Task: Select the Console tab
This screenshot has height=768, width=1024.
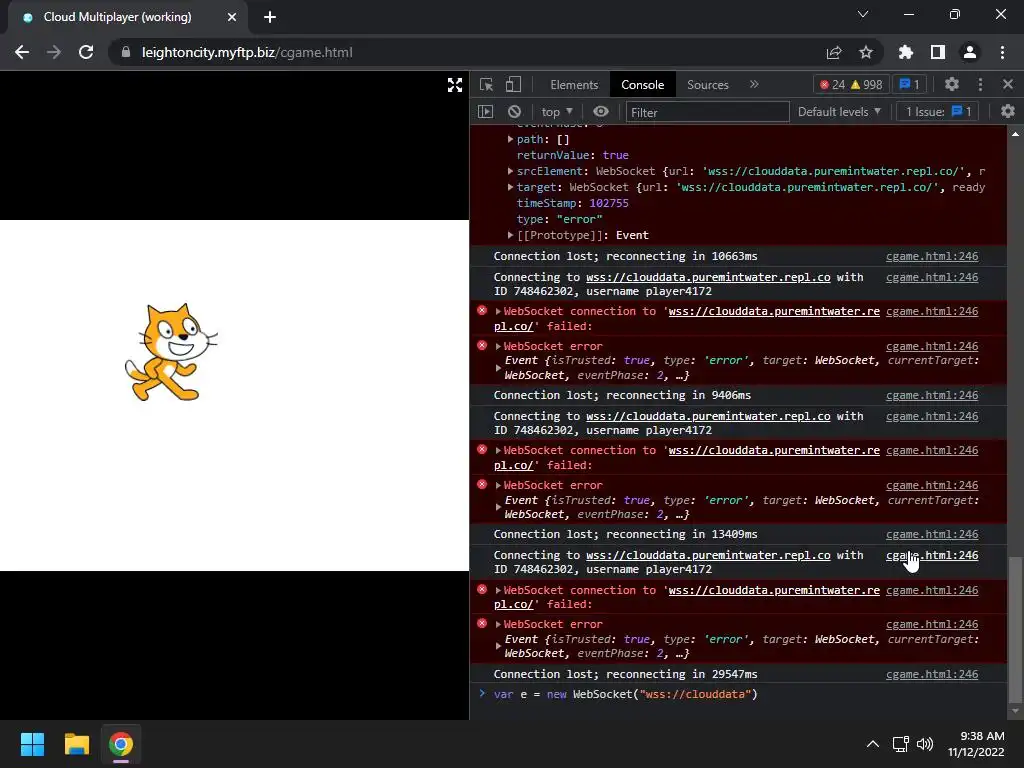Action: pos(643,85)
